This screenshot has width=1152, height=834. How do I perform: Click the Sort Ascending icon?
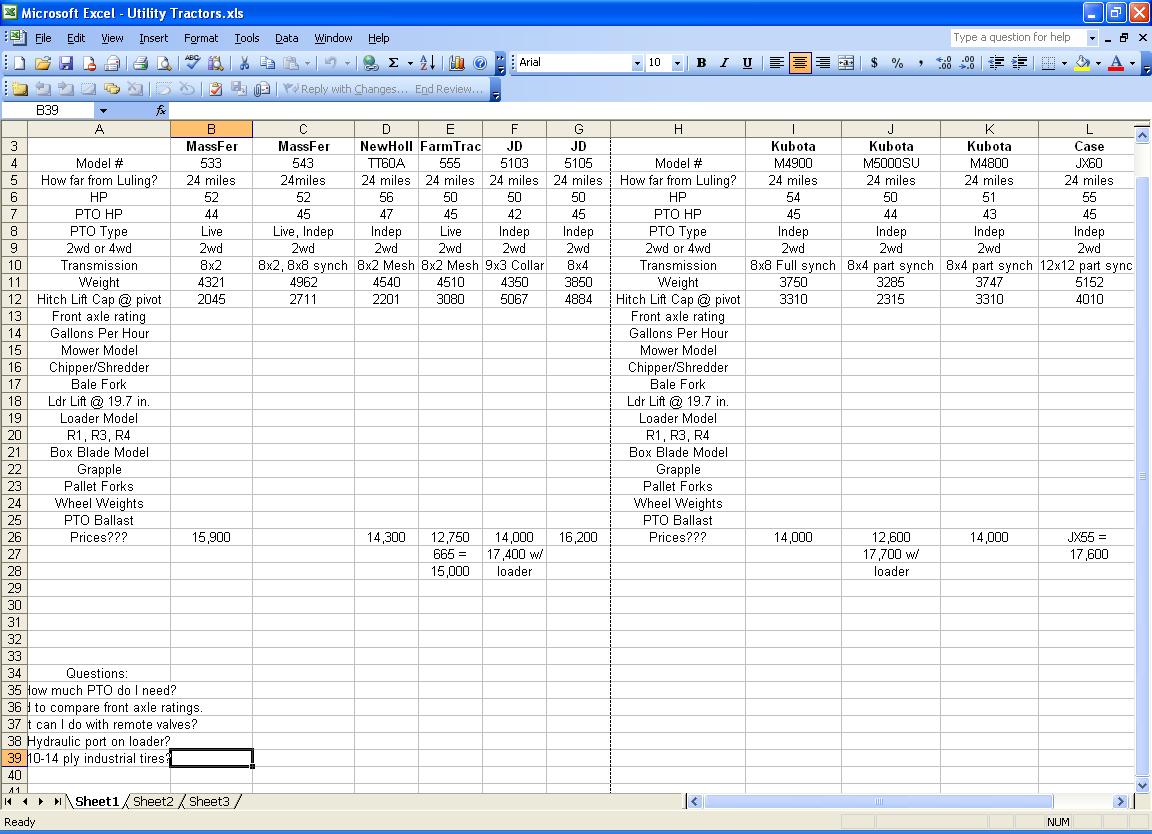pyautogui.click(x=427, y=63)
